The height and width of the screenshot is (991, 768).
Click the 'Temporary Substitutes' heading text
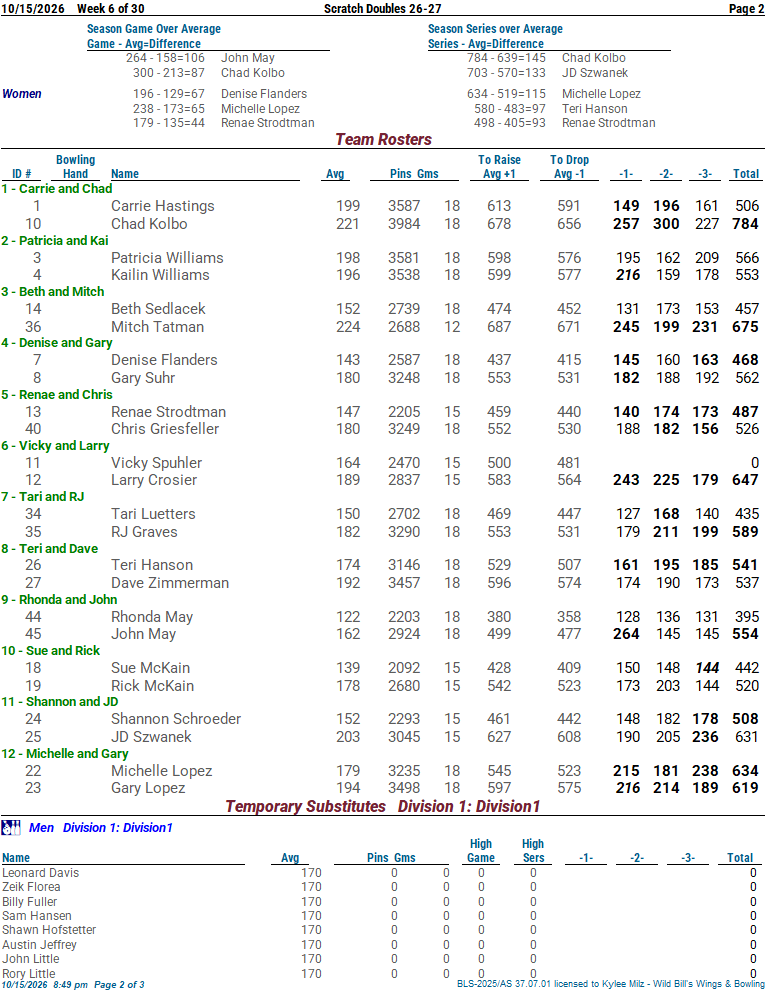click(305, 806)
